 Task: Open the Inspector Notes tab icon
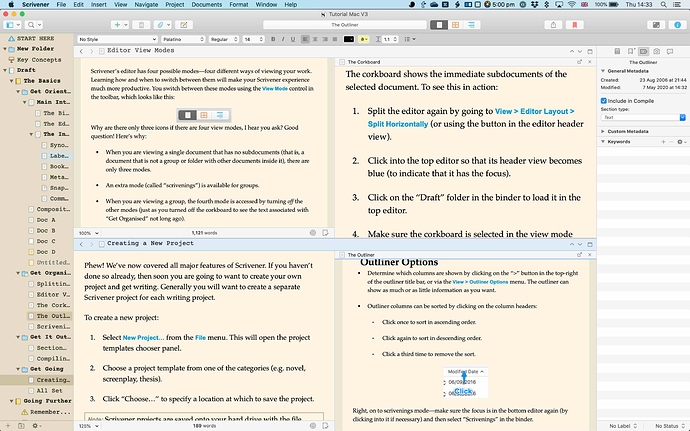click(x=617, y=52)
